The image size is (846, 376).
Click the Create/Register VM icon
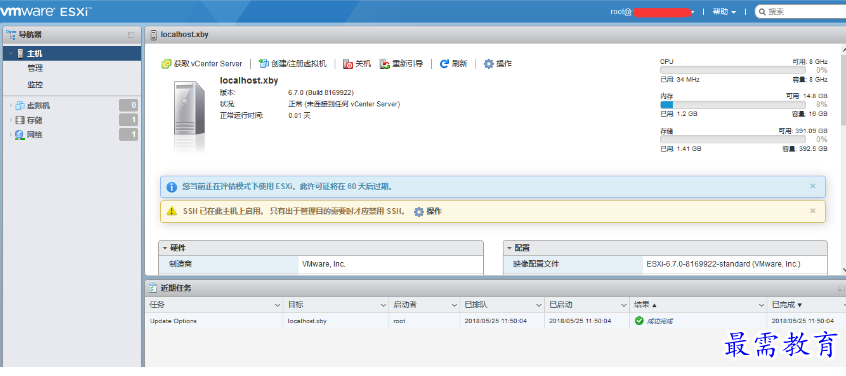pos(264,64)
